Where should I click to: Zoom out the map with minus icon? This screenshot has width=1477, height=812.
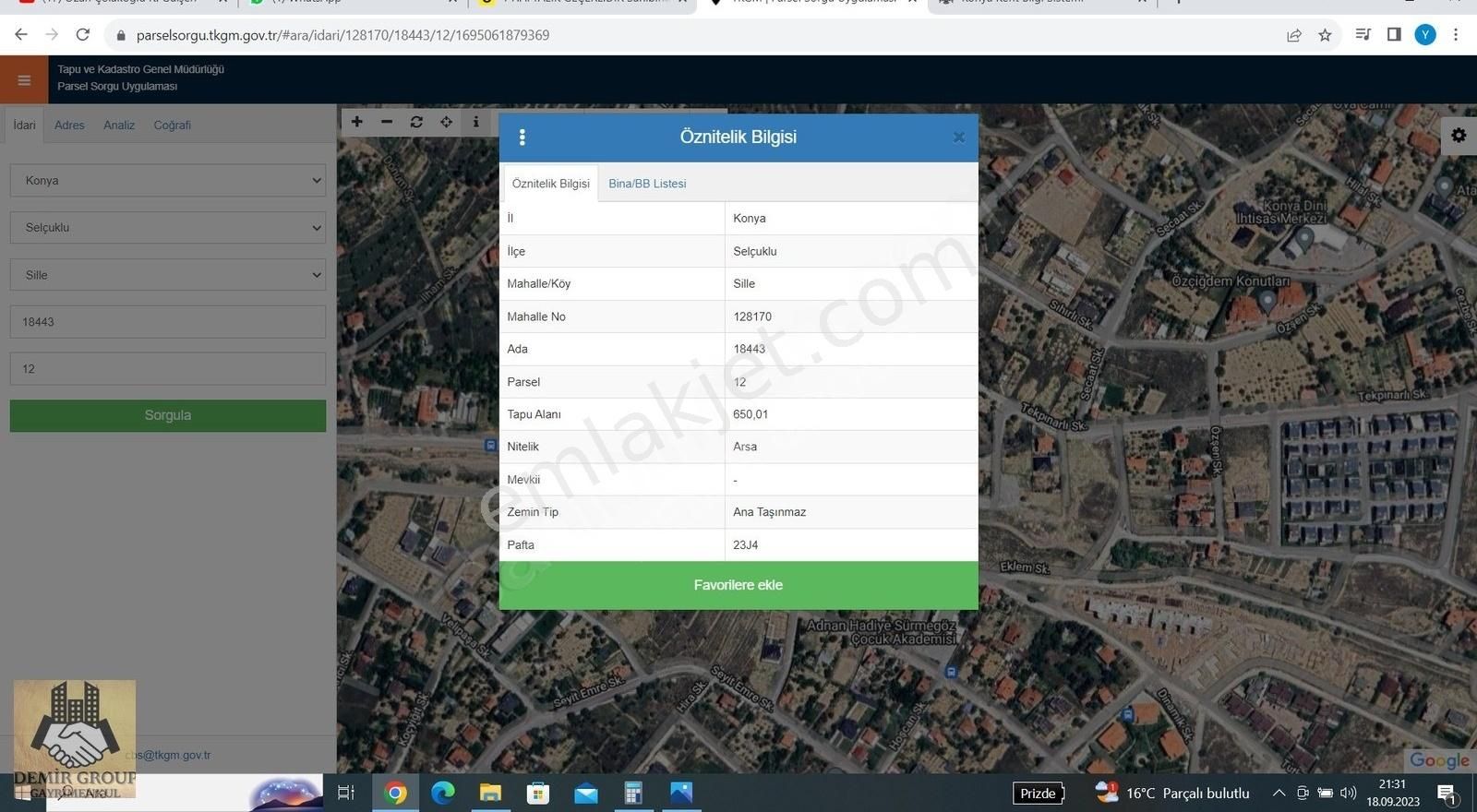pyautogui.click(x=387, y=122)
